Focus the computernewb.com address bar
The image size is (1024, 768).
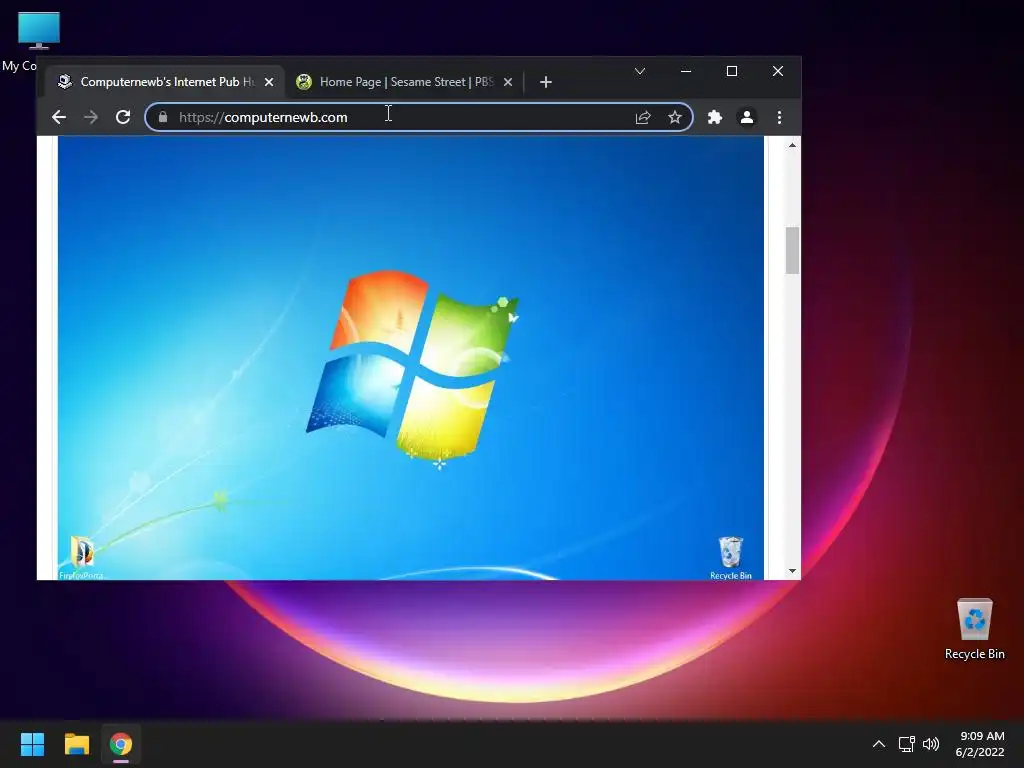click(418, 118)
